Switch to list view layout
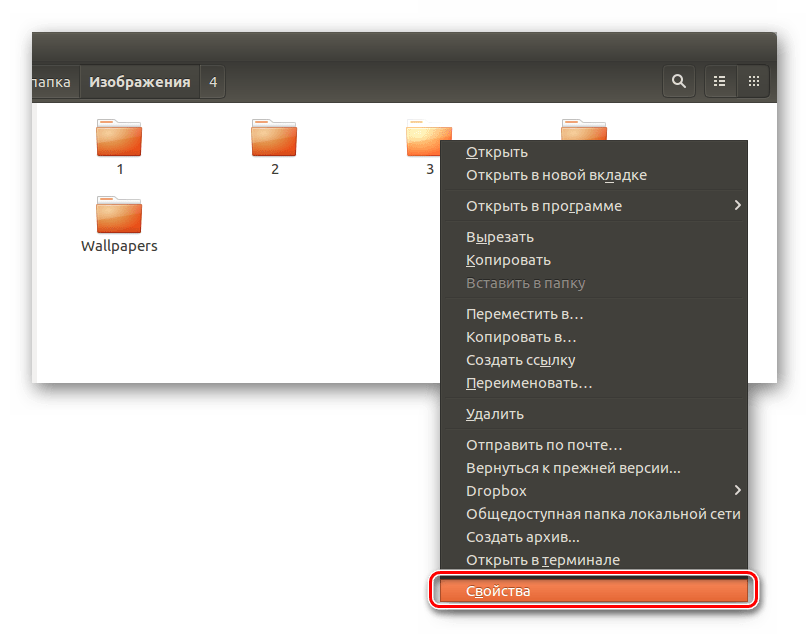This screenshot has height=634, width=809. click(719, 82)
